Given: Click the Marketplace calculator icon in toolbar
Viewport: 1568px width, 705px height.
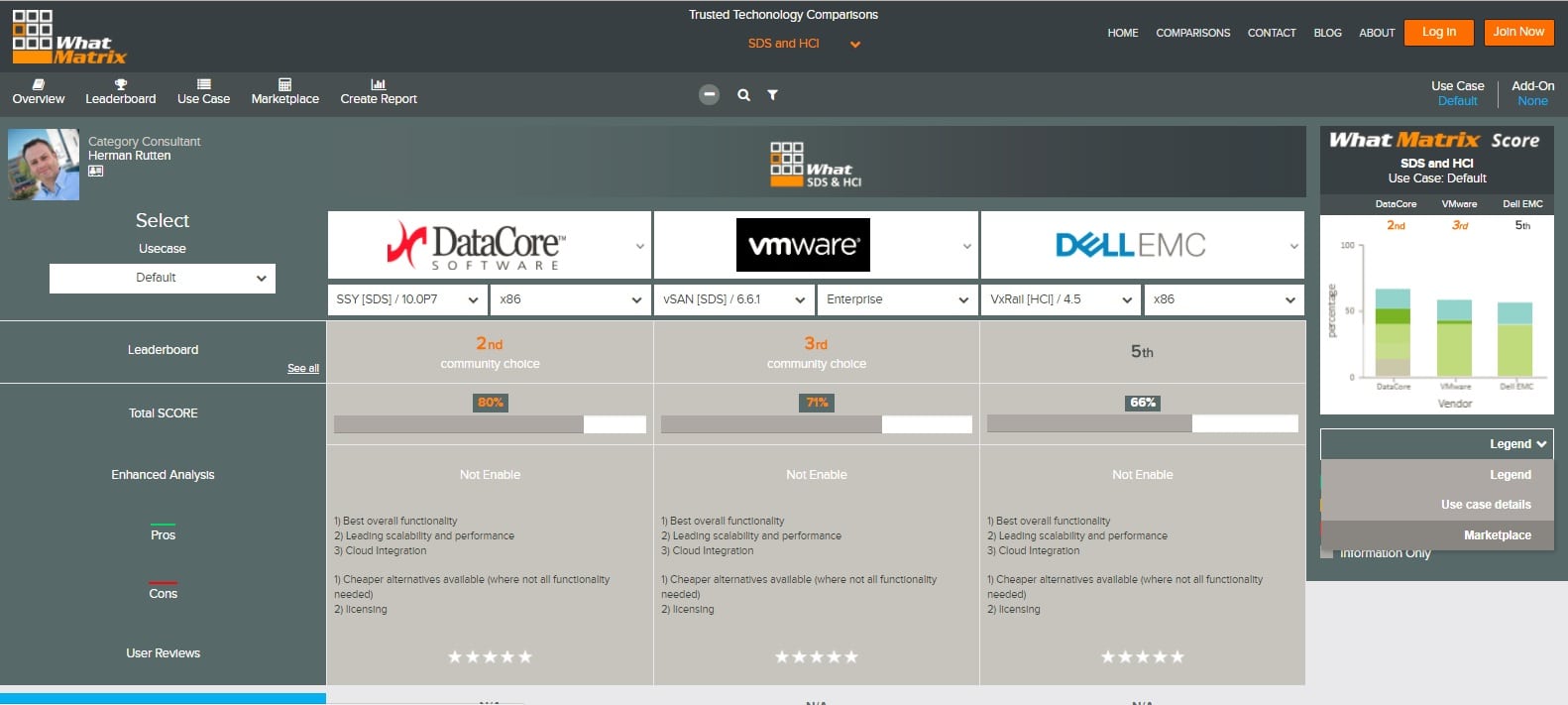Looking at the screenshot, I should (x=284, y=85).
